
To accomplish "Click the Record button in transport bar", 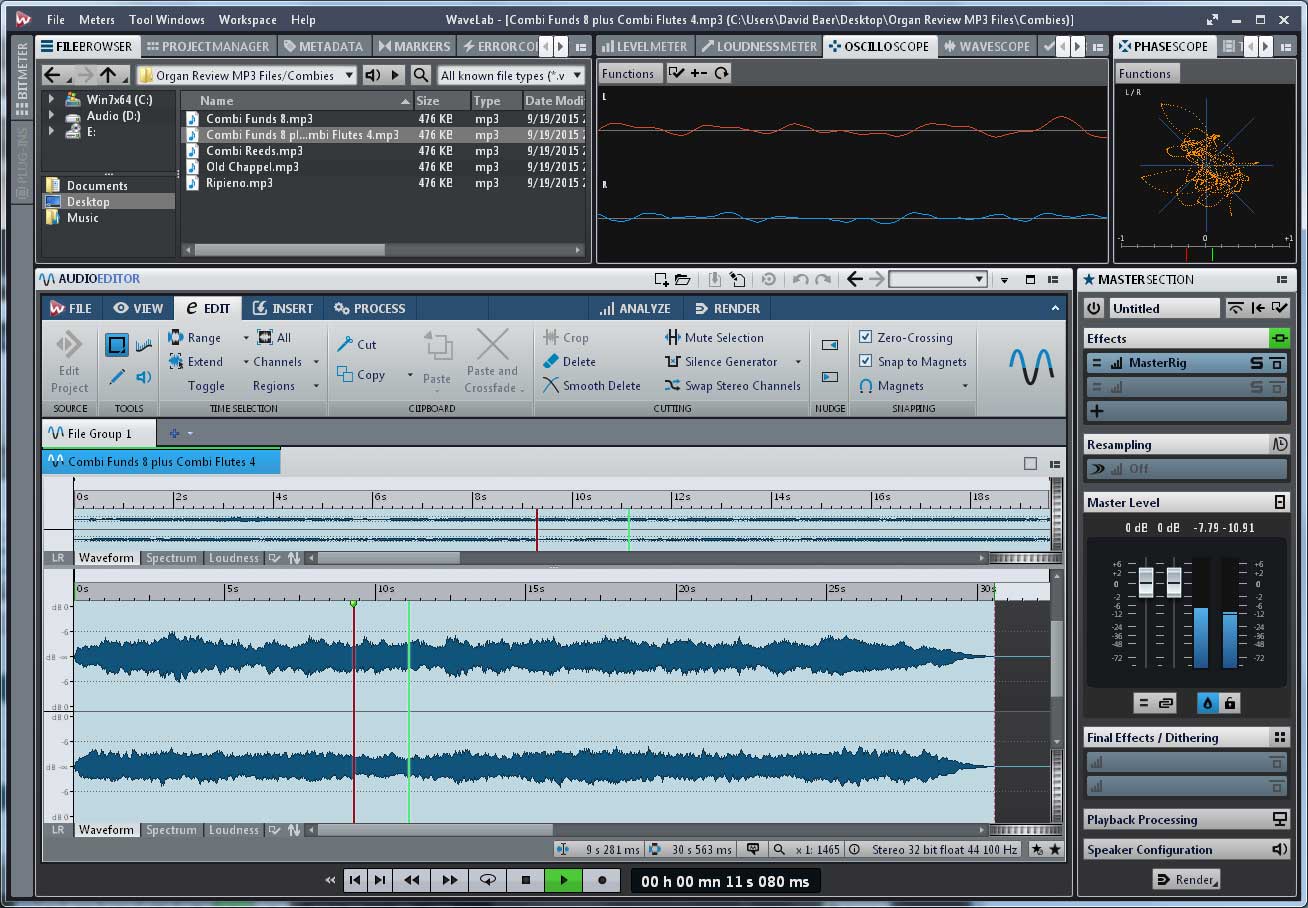I will [x=601, y=880].
